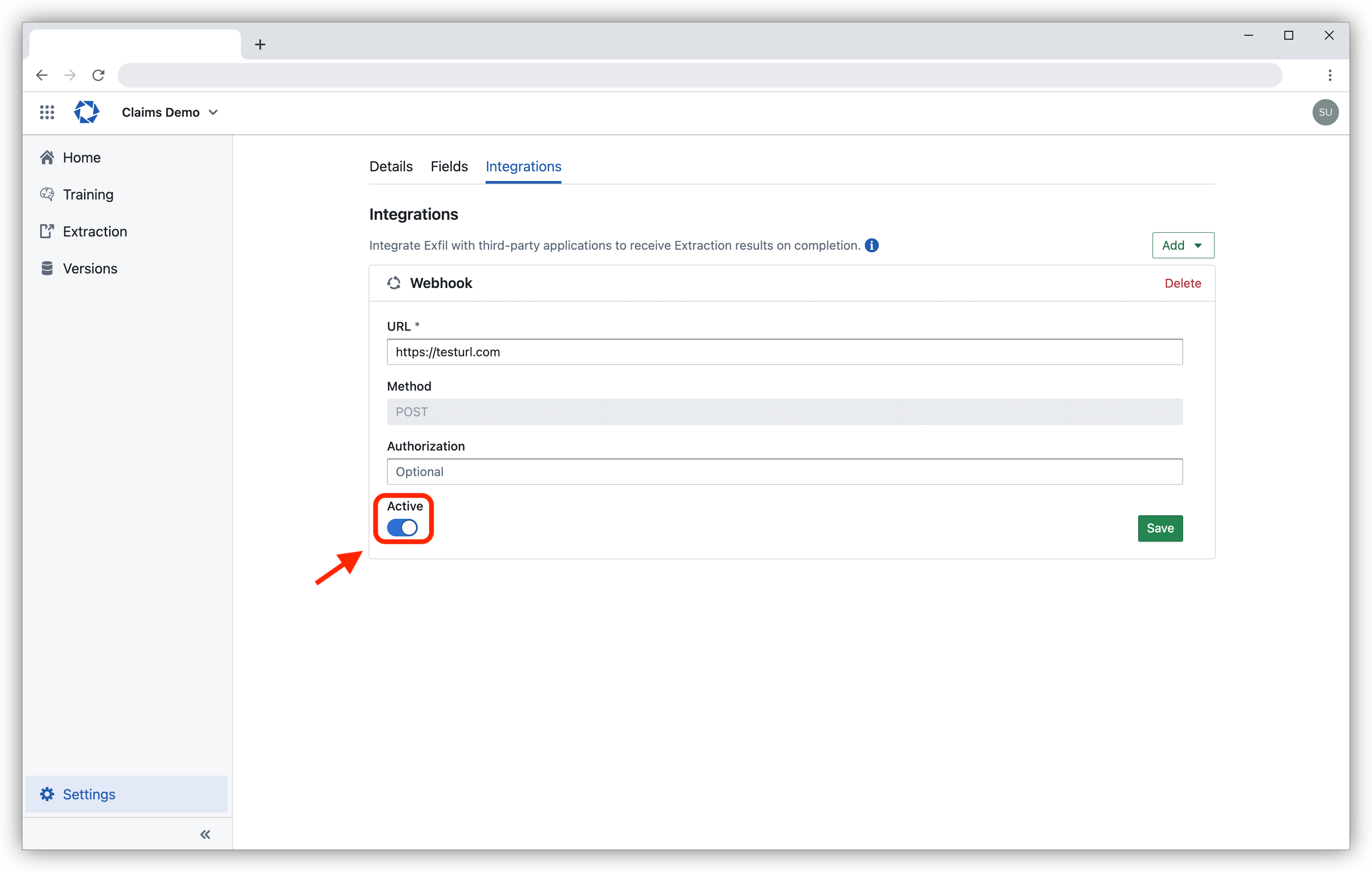The height and width of the screenshot is (872, 1372).
Task: Click the info icon next to description
Action: point(871,245)
